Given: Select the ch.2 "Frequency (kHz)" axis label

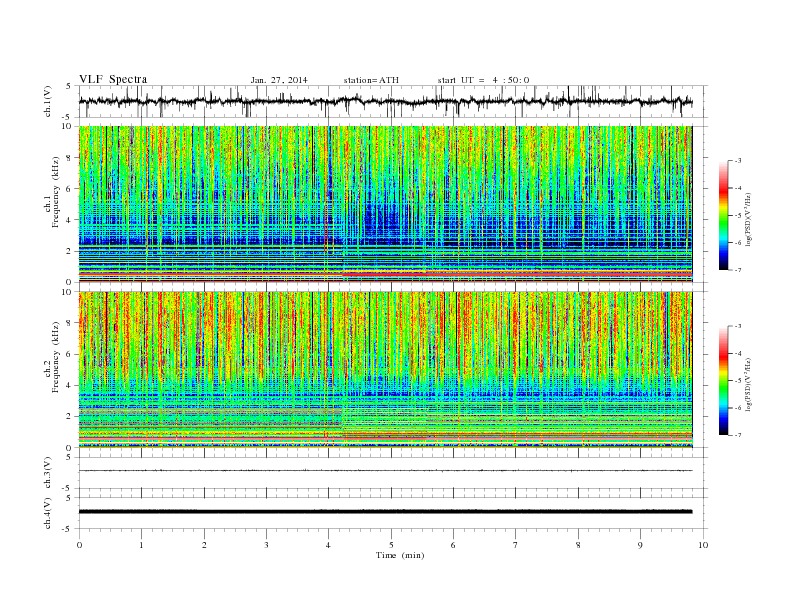Looking at the screenshot, I should pyautogui.click(x=56, y=358).
